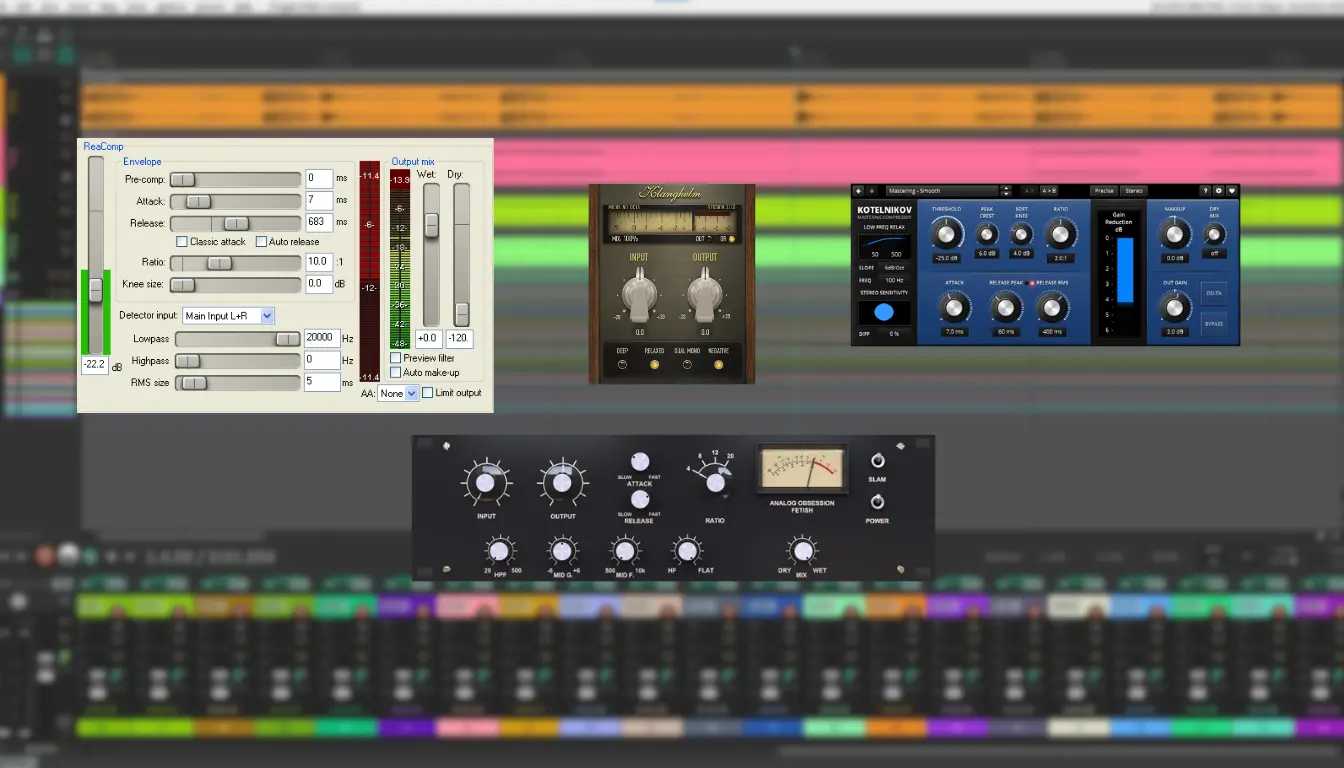1344x768 pixels.
Task: Click ReaComp Lowpass Hz input field
Action: click(323, 339)
